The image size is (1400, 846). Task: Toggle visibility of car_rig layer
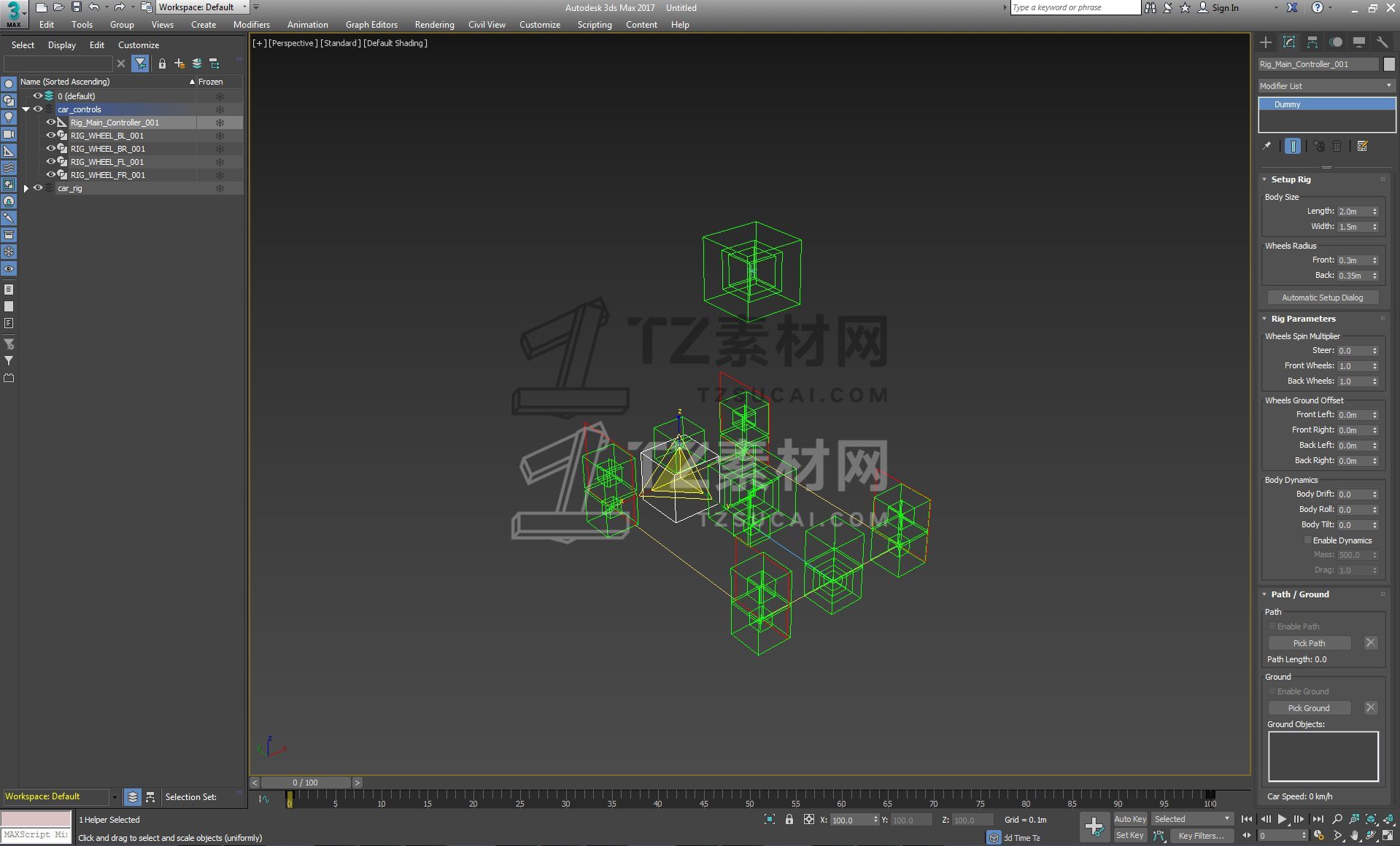pos(38,188)
